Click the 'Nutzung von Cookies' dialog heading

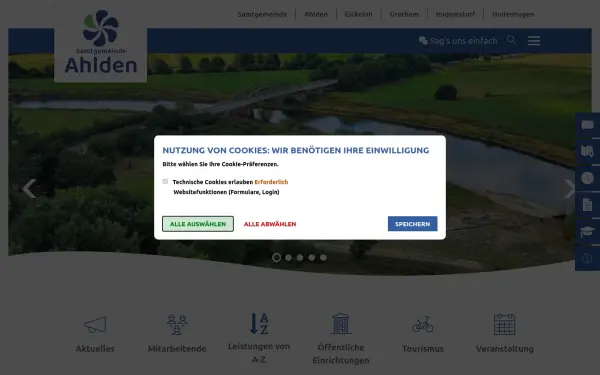pyautogui.click(x=296, y=150)
